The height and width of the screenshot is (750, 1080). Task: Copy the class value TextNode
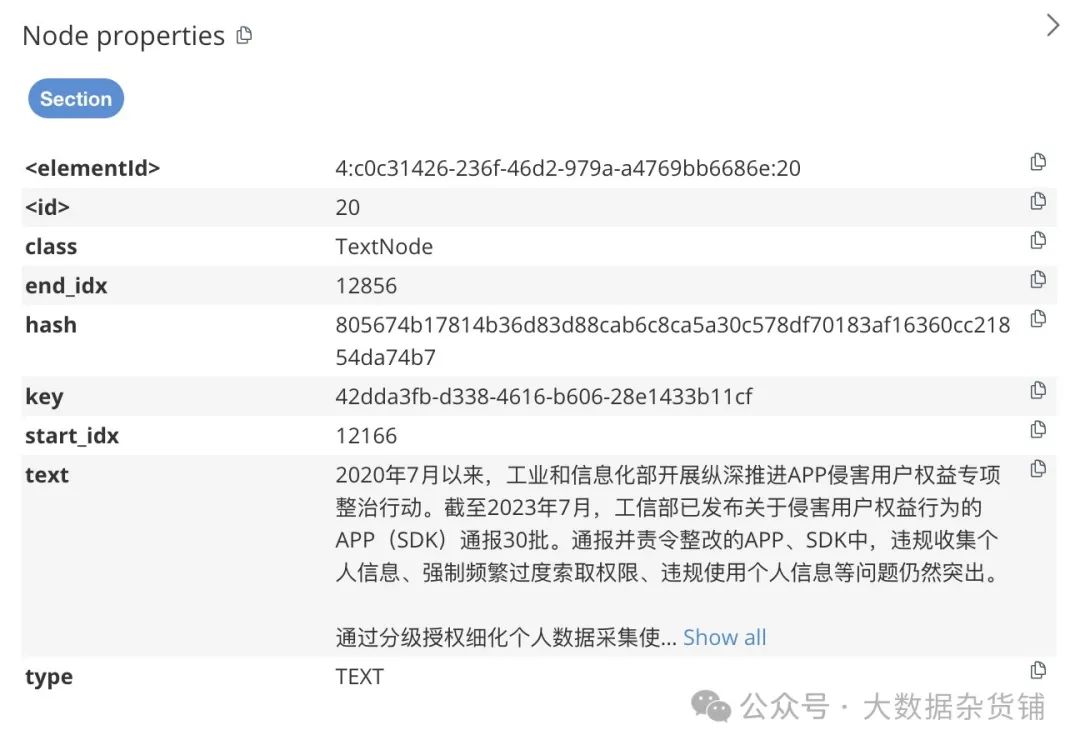1038,240
